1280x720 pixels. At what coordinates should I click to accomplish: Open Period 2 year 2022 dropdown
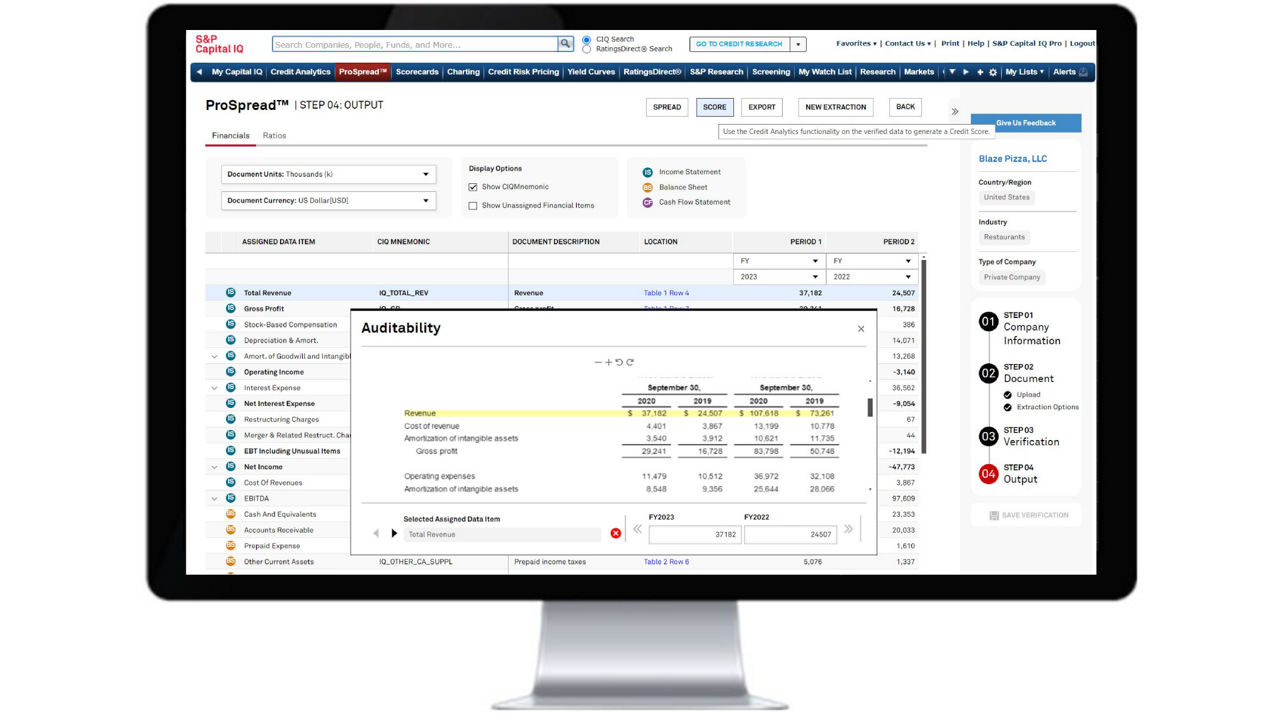(873, 277)
